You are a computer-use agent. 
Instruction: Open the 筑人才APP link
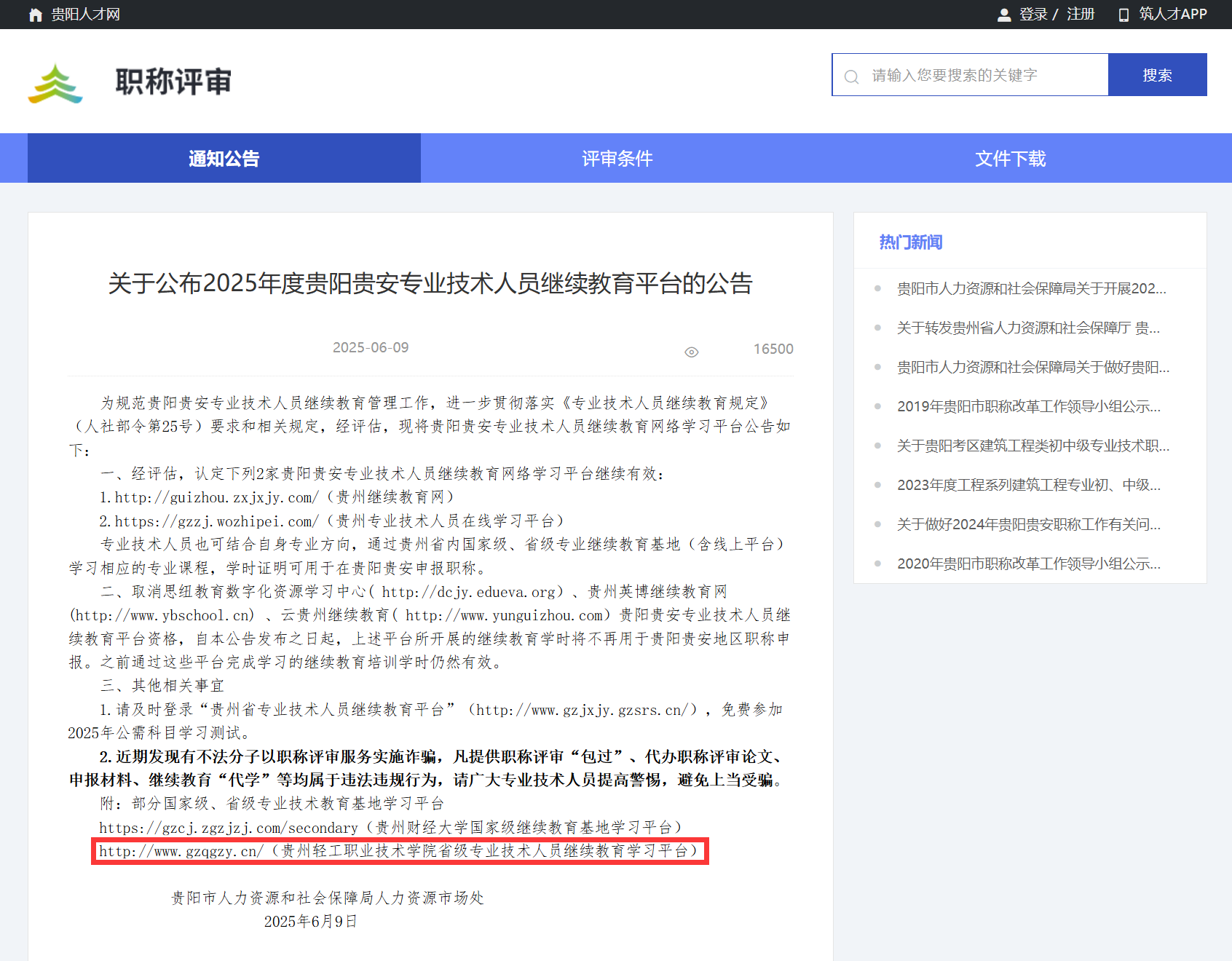coord(1173,15)
